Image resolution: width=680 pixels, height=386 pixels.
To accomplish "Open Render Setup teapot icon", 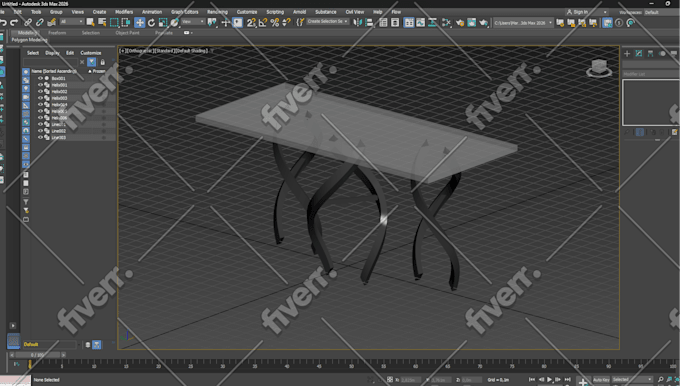I will coord(460,22).
